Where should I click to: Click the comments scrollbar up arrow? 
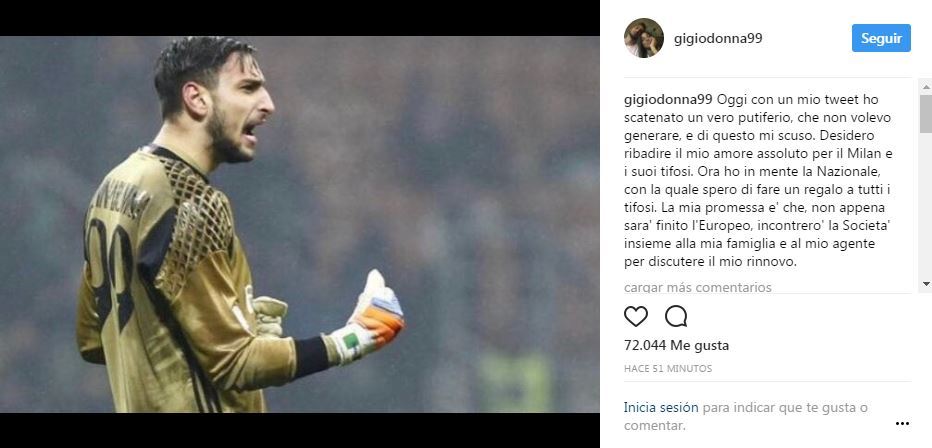tap(925, 87)
